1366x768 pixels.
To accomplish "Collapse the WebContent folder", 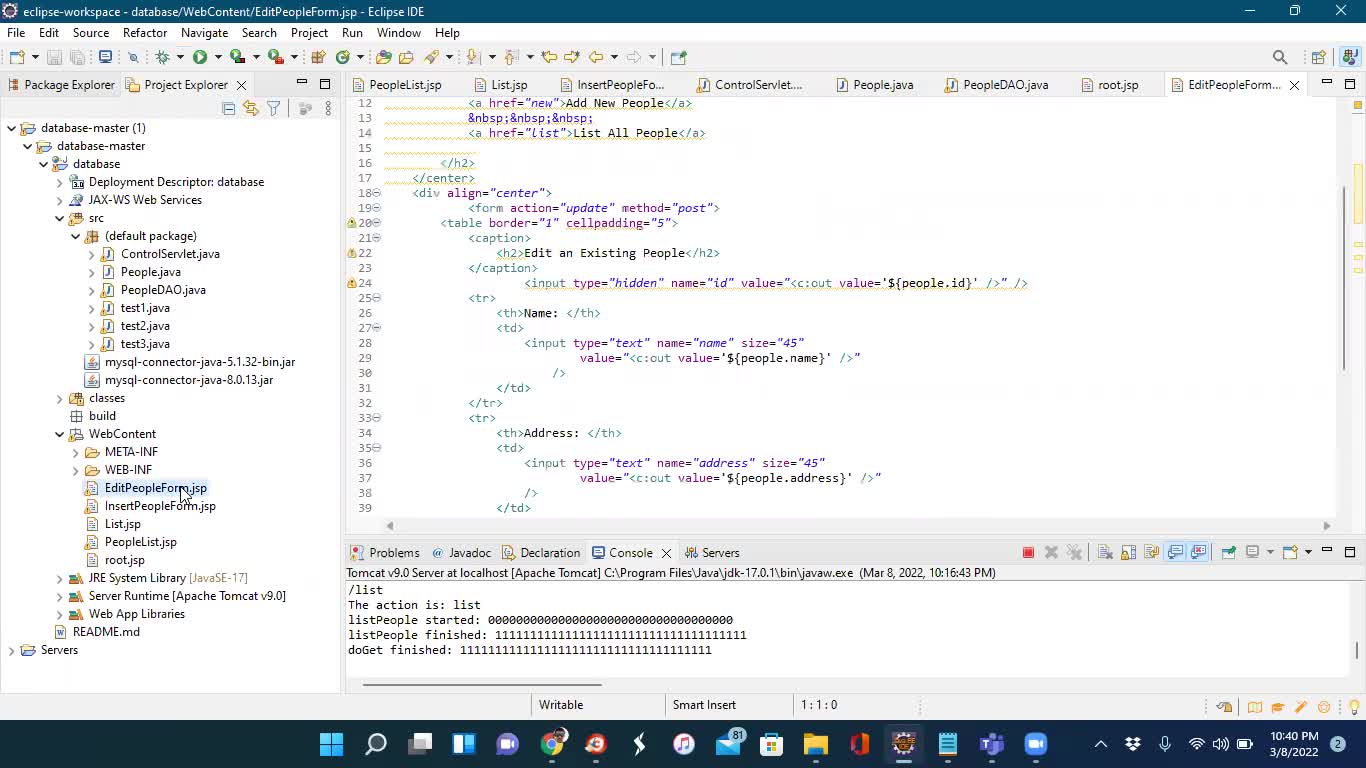I will (x=59, y=434).
